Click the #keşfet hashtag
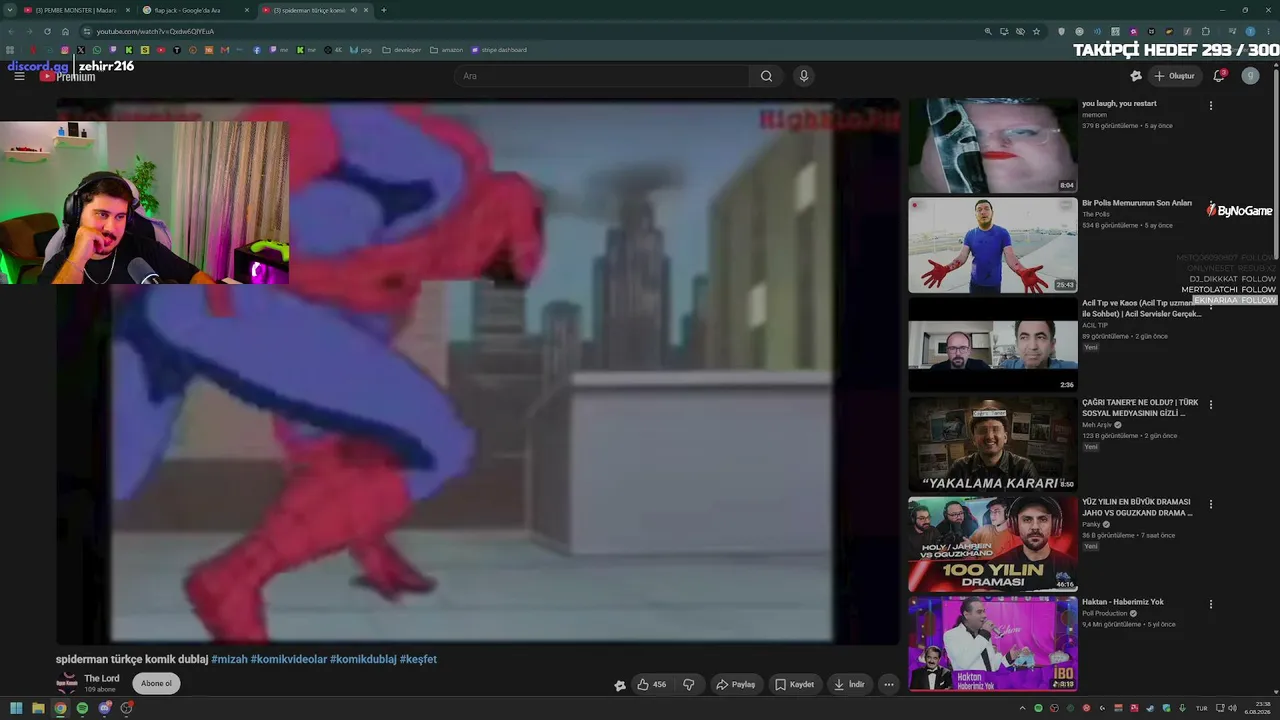The image size is (1280, 720). 418,659
